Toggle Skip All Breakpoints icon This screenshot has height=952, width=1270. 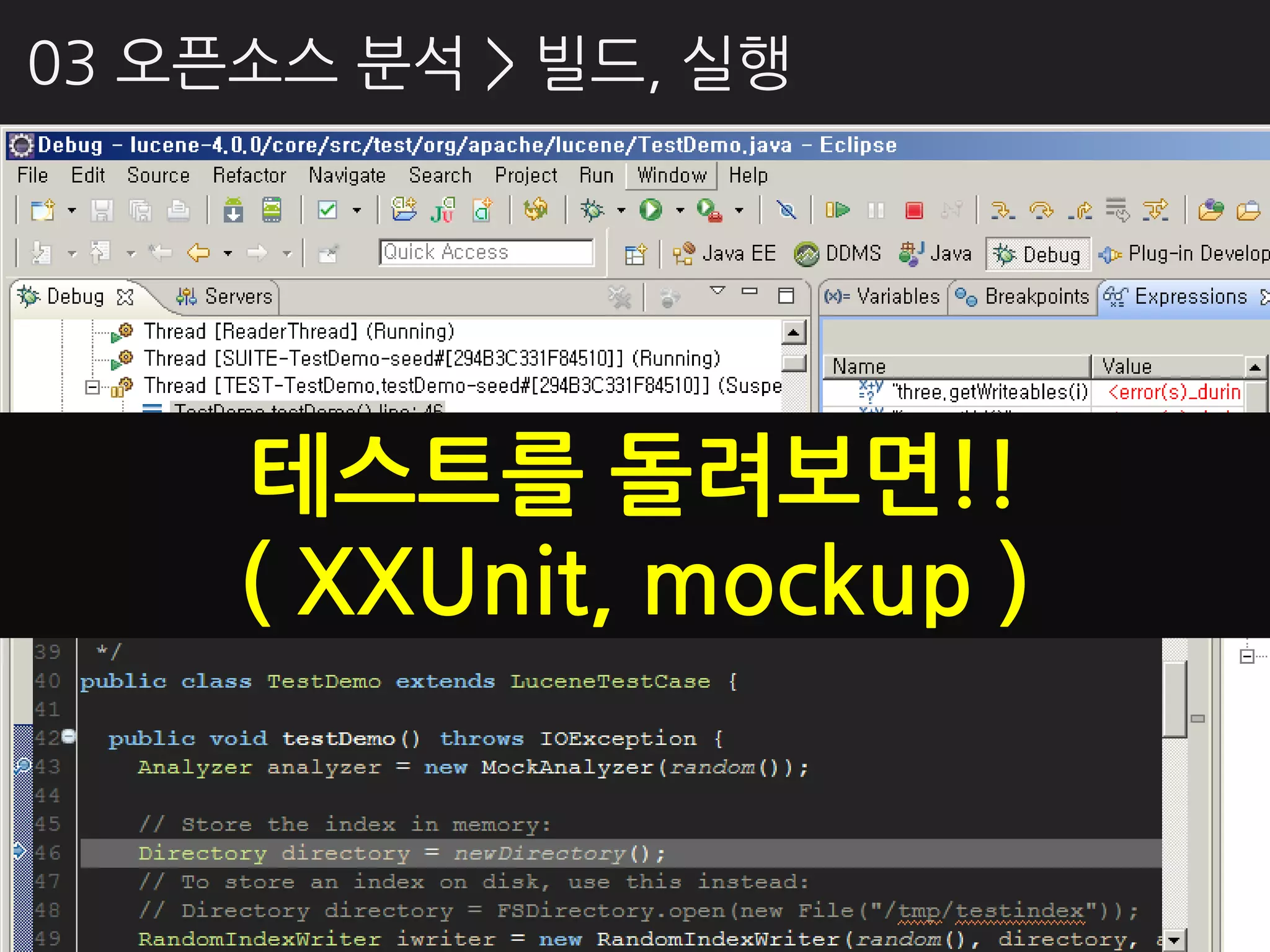(787, 211)
